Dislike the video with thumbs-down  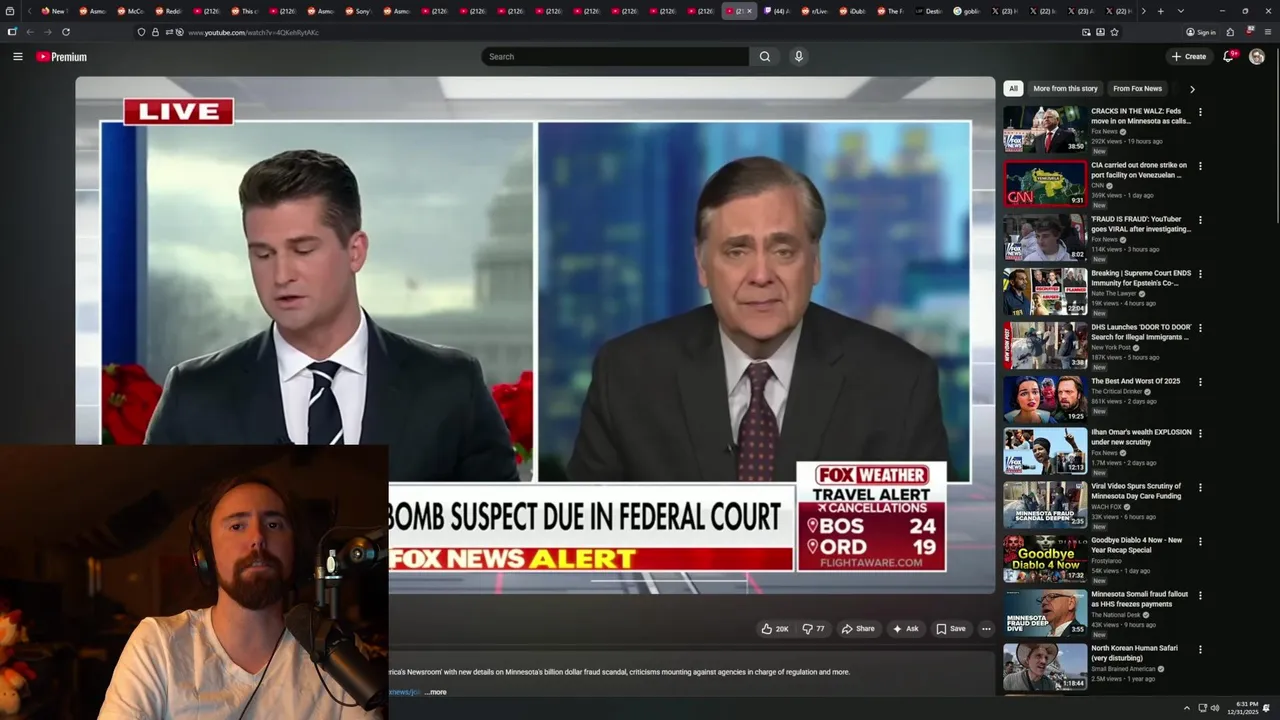click(813, 629)
